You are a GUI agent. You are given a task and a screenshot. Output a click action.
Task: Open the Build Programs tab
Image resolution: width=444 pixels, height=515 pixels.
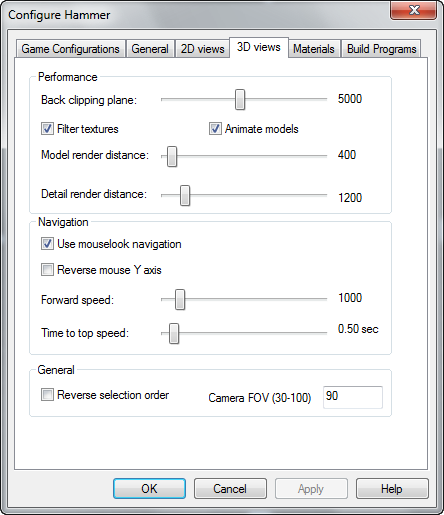(381, 49)
